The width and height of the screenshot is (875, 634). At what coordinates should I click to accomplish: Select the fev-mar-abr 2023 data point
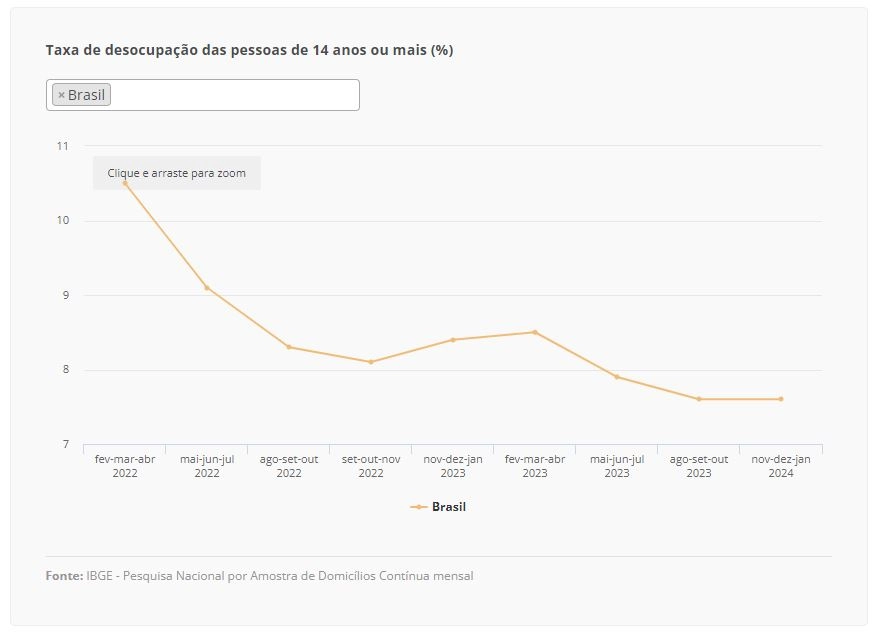click(535, 332)
